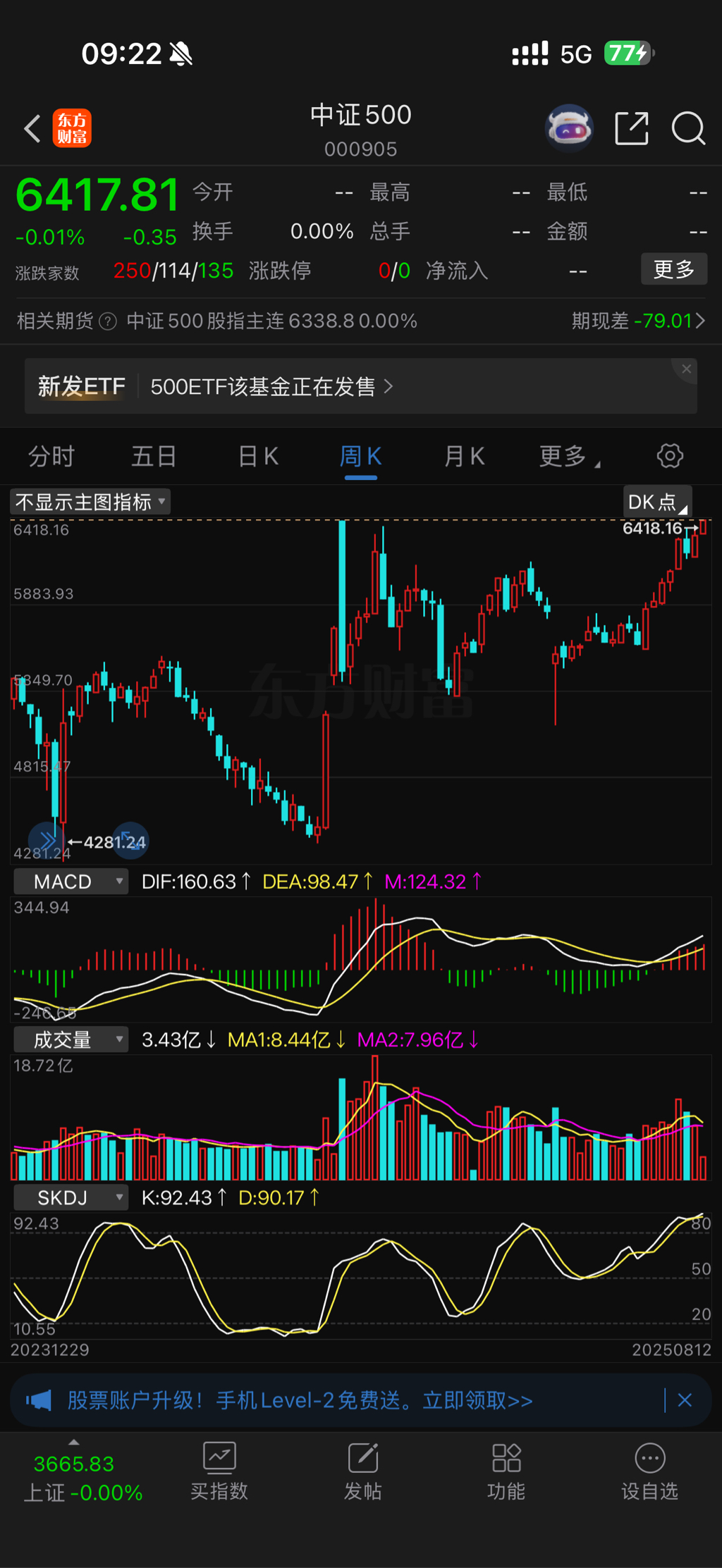This screenshot has height=1568, width=722.
Task: Toggle the DK点 indicator
Action: click(656, 502)
